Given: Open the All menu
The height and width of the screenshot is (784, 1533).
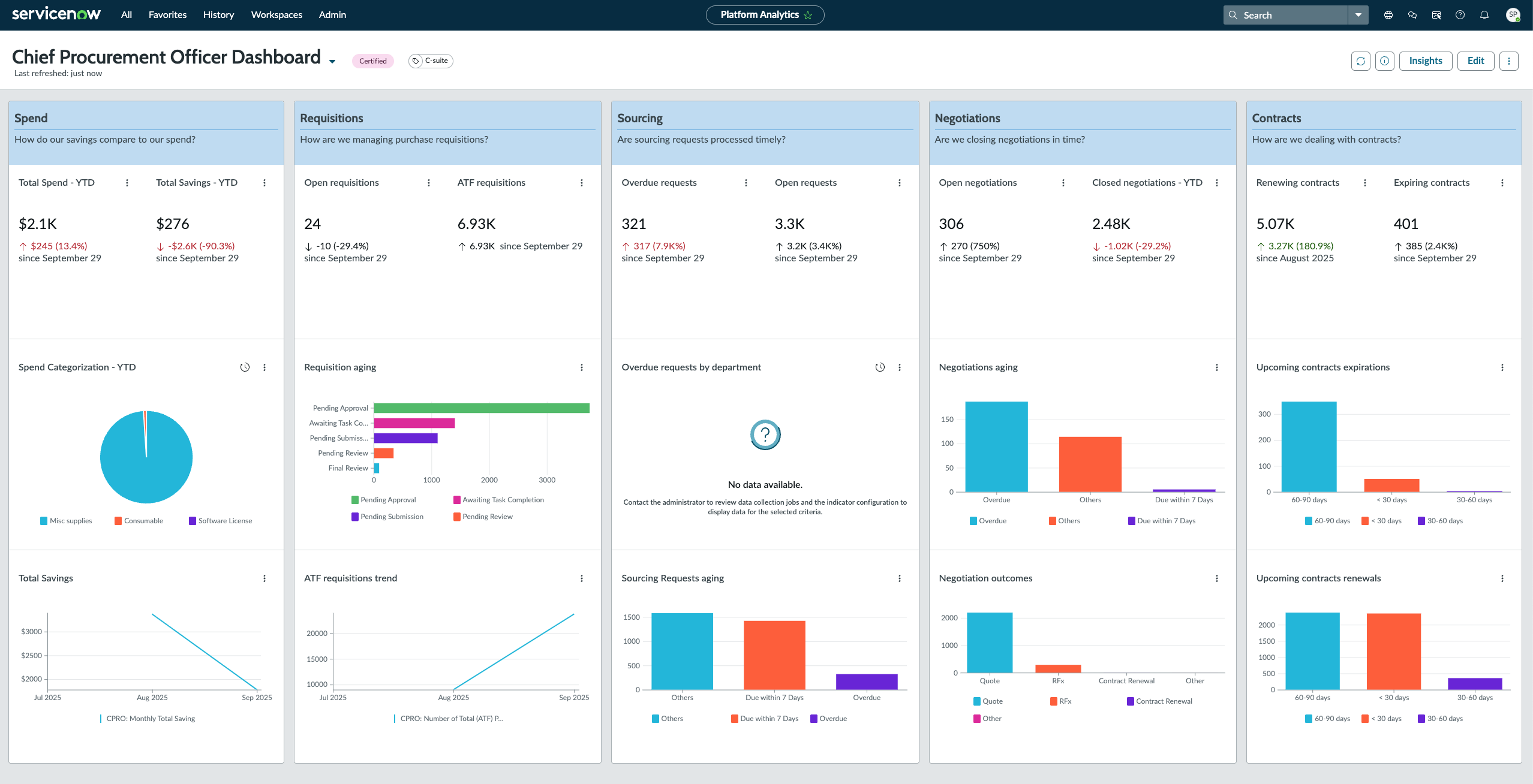Looking at the screenshot, I should pyautogui.click(x=127, y=15).
